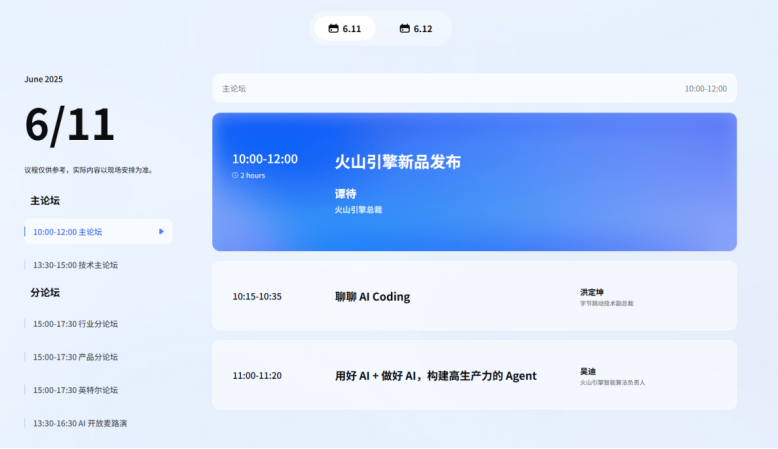The height and width of the screenshot is (449, 778).
Task: Click the 10:15-10:35 time label
Action: pos(257,297)
